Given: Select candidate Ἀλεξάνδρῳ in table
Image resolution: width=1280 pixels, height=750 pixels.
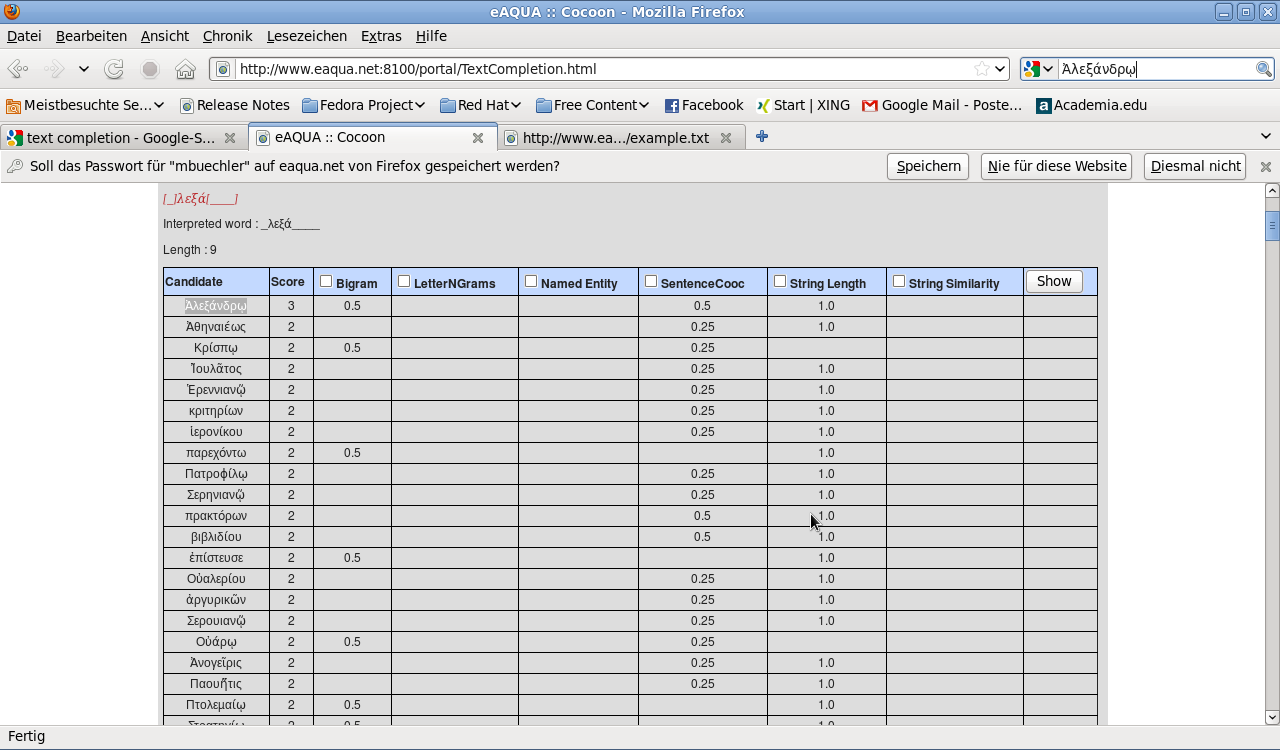Looking at the screenshot, I should tap(216, 306).
